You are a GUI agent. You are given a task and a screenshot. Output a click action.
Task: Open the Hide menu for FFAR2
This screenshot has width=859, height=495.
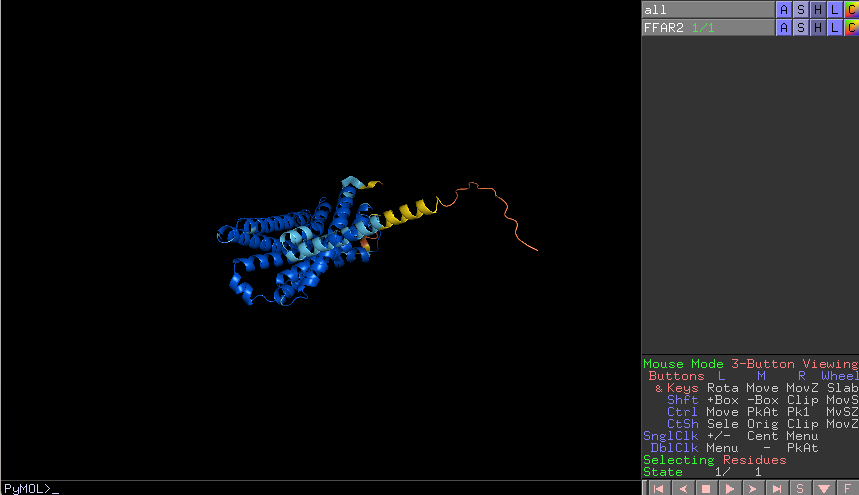click(x=818, y=27)
